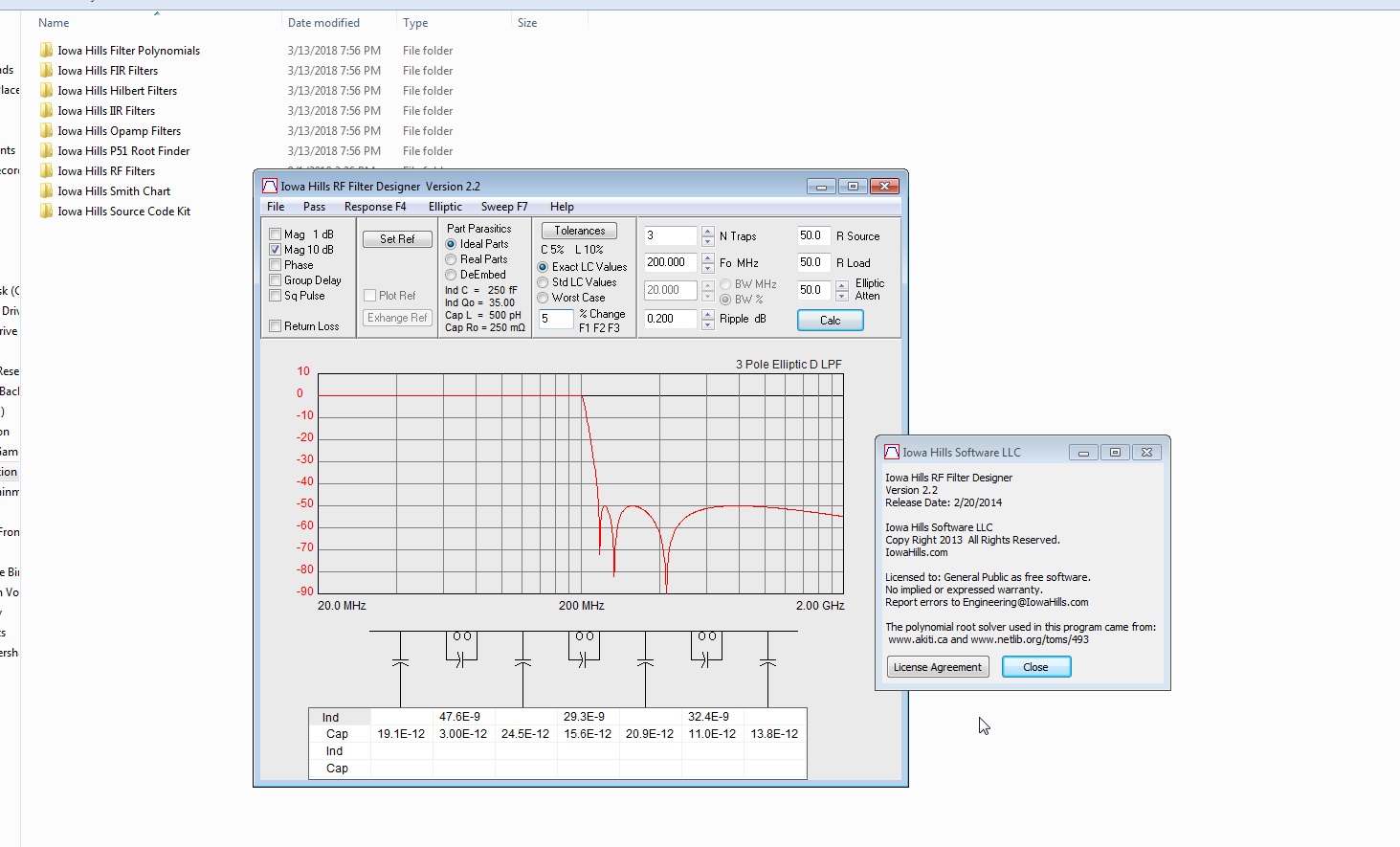Click the Iowa Hills Opamp Filters folder icon
1400x847 pixels.
coord(46,131)
